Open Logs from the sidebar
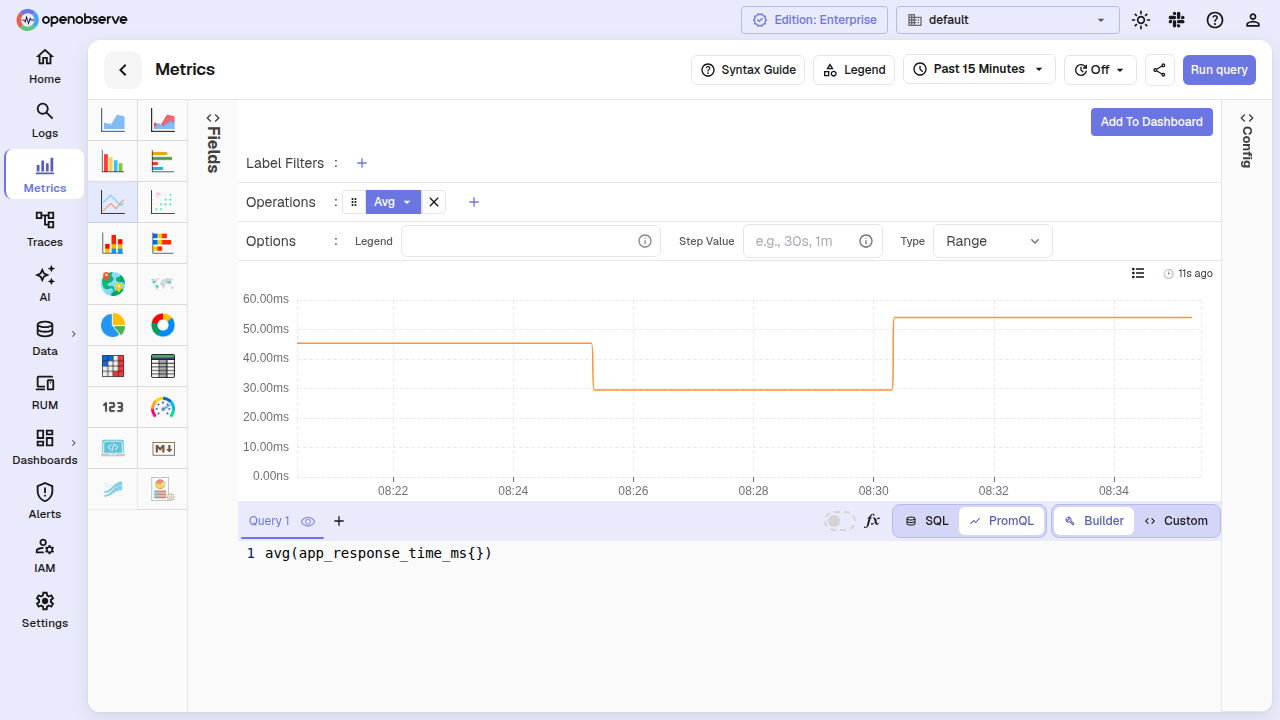 pos(44,120)
